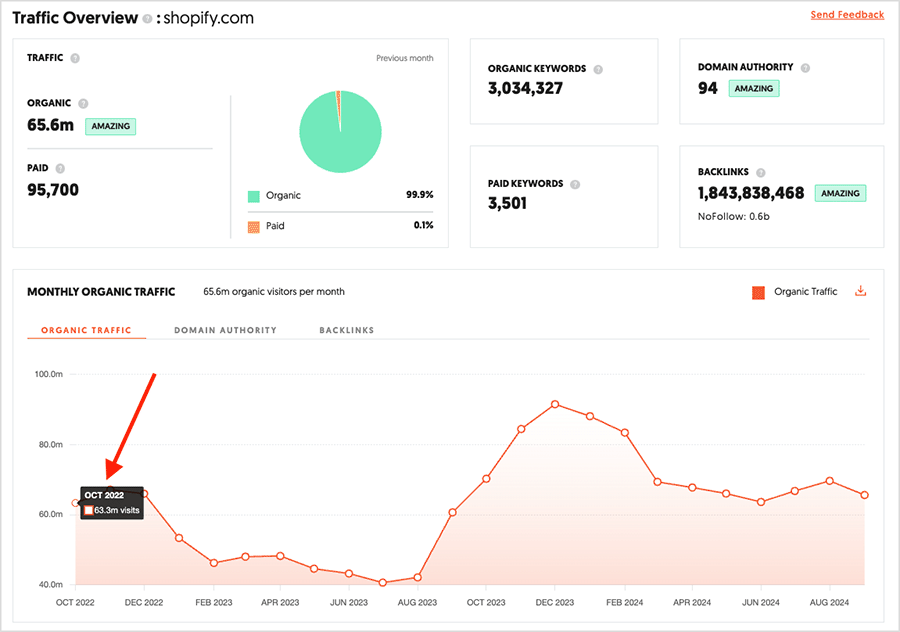The height and width of the screenshot is (632, 900).
Task: Click the 0.1% paid percentage
Action: tap(424, 225)
